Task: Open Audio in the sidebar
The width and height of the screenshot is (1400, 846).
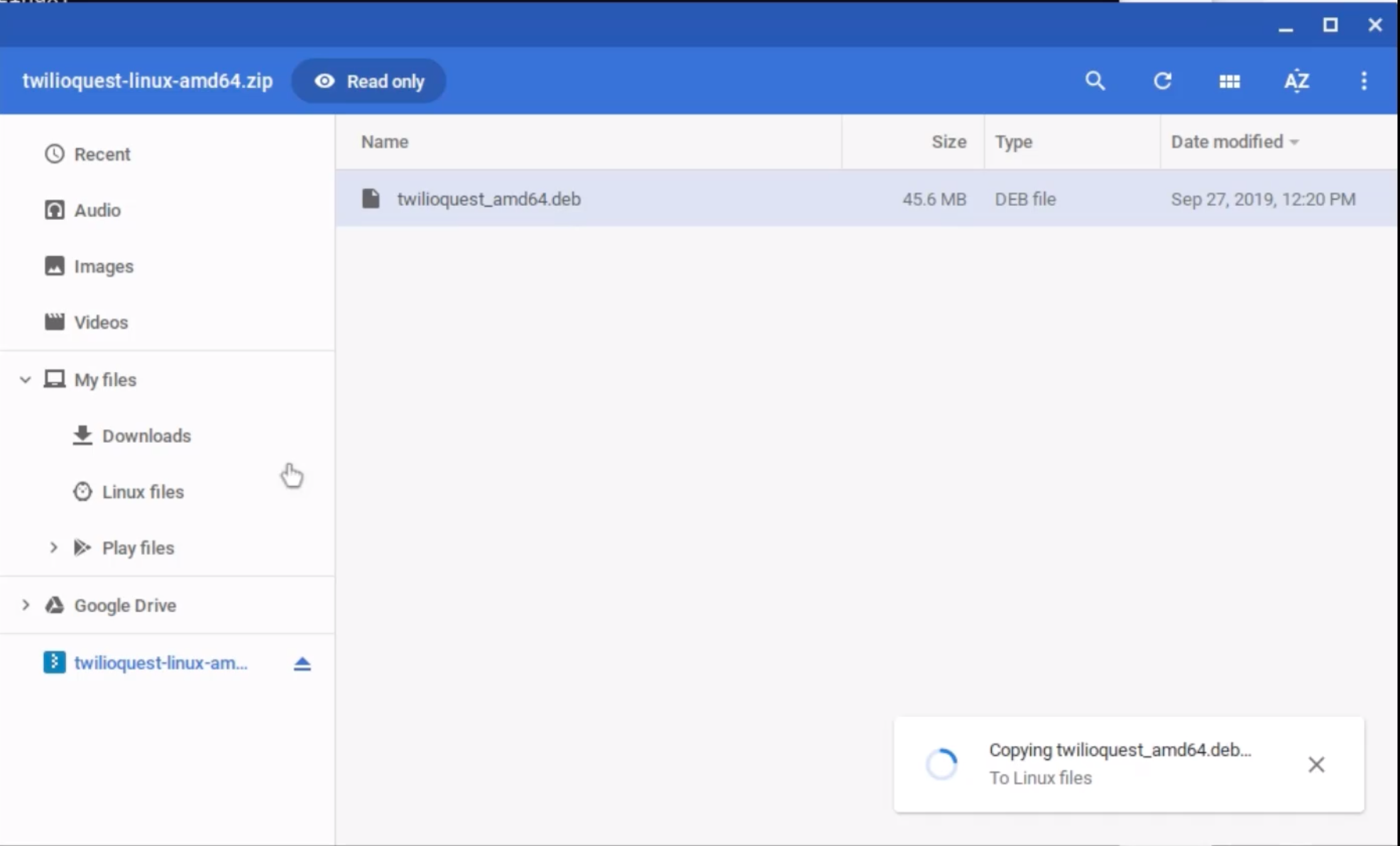Action: tap(97, 210)
